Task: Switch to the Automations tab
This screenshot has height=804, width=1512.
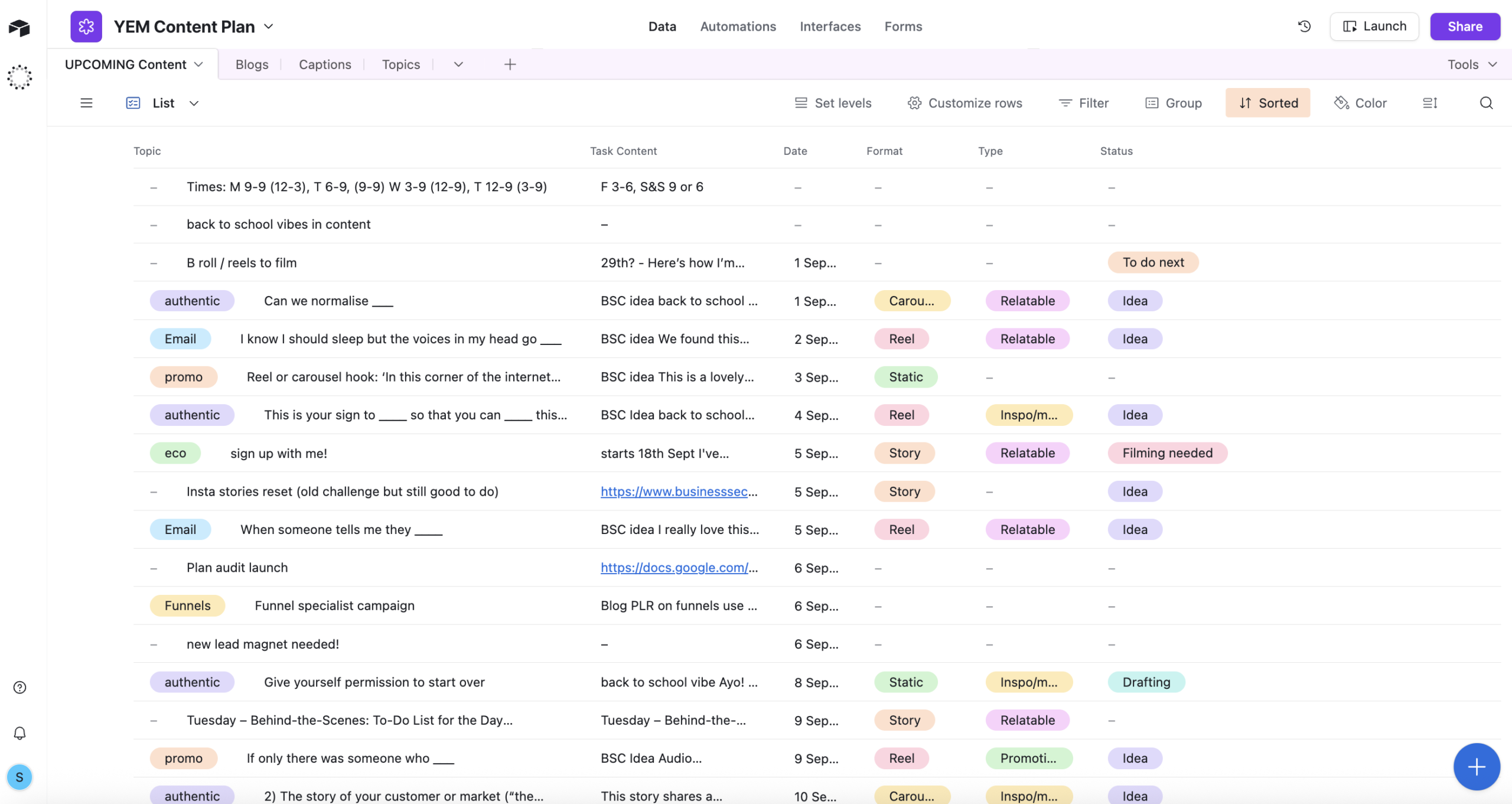Action: [x=738, y=27]
